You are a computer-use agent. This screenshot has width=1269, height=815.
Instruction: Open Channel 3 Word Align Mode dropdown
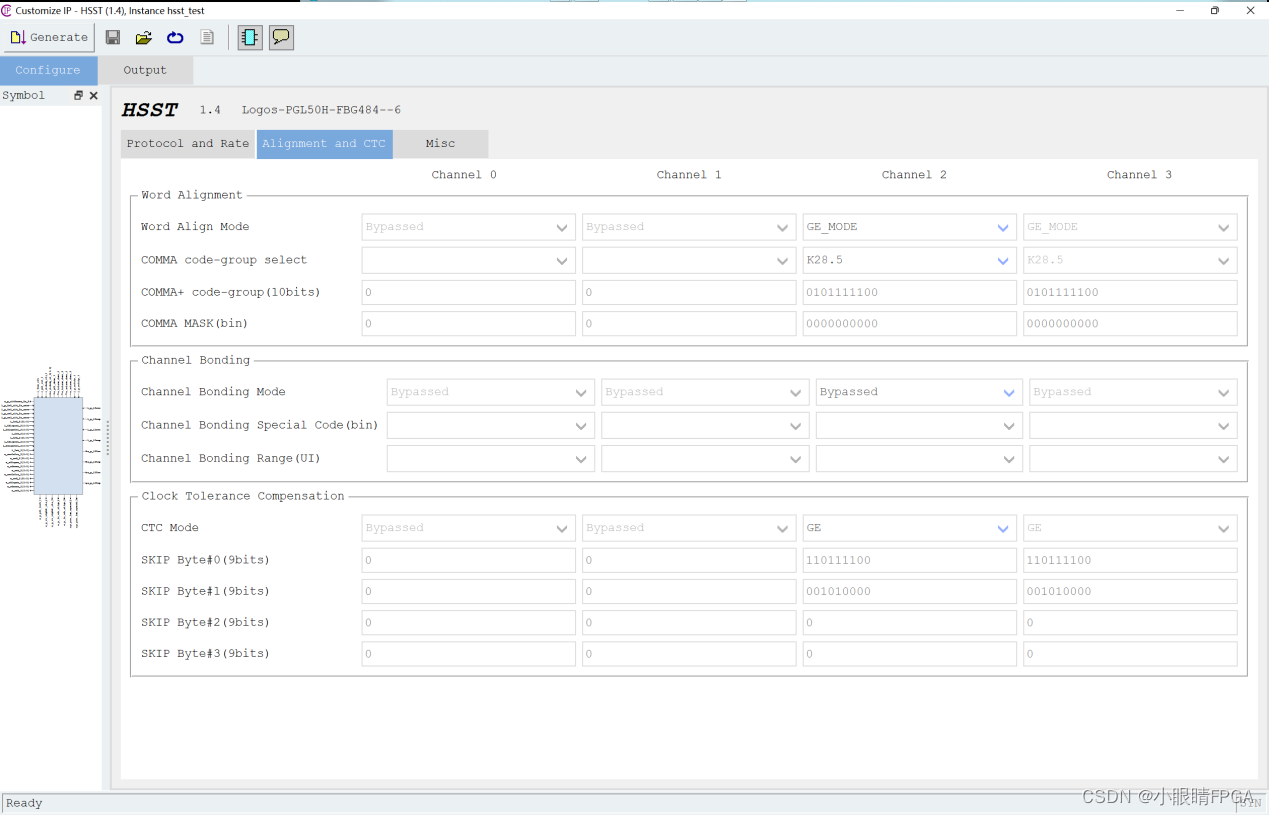[1130, 227]
